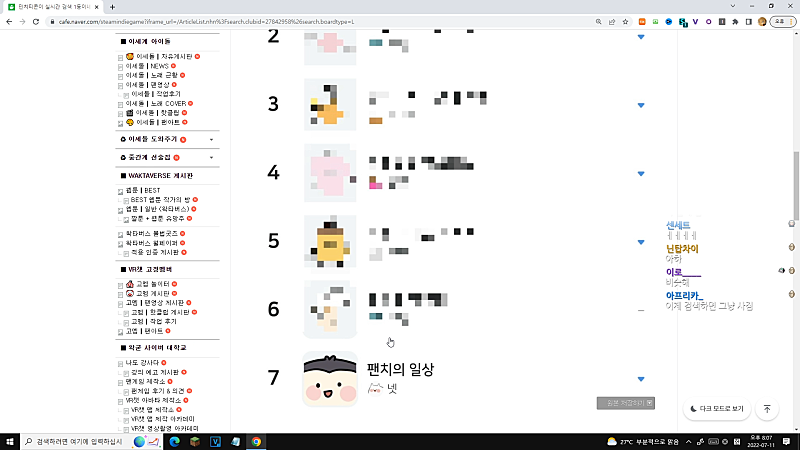Bookmark this page with the star icon
This screenshot has height=450, width=800.
[625, 22]
